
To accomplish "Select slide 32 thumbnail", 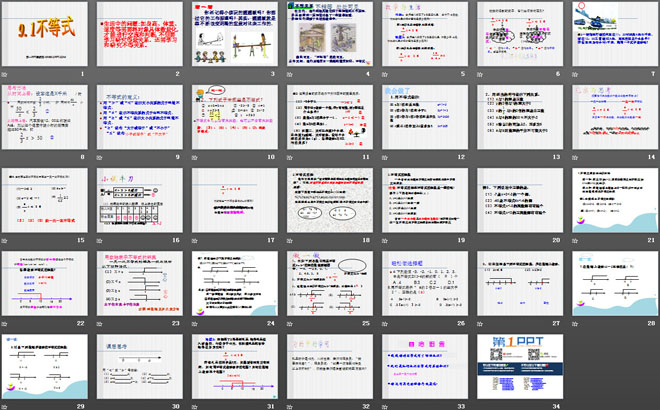I will [330, 367].
